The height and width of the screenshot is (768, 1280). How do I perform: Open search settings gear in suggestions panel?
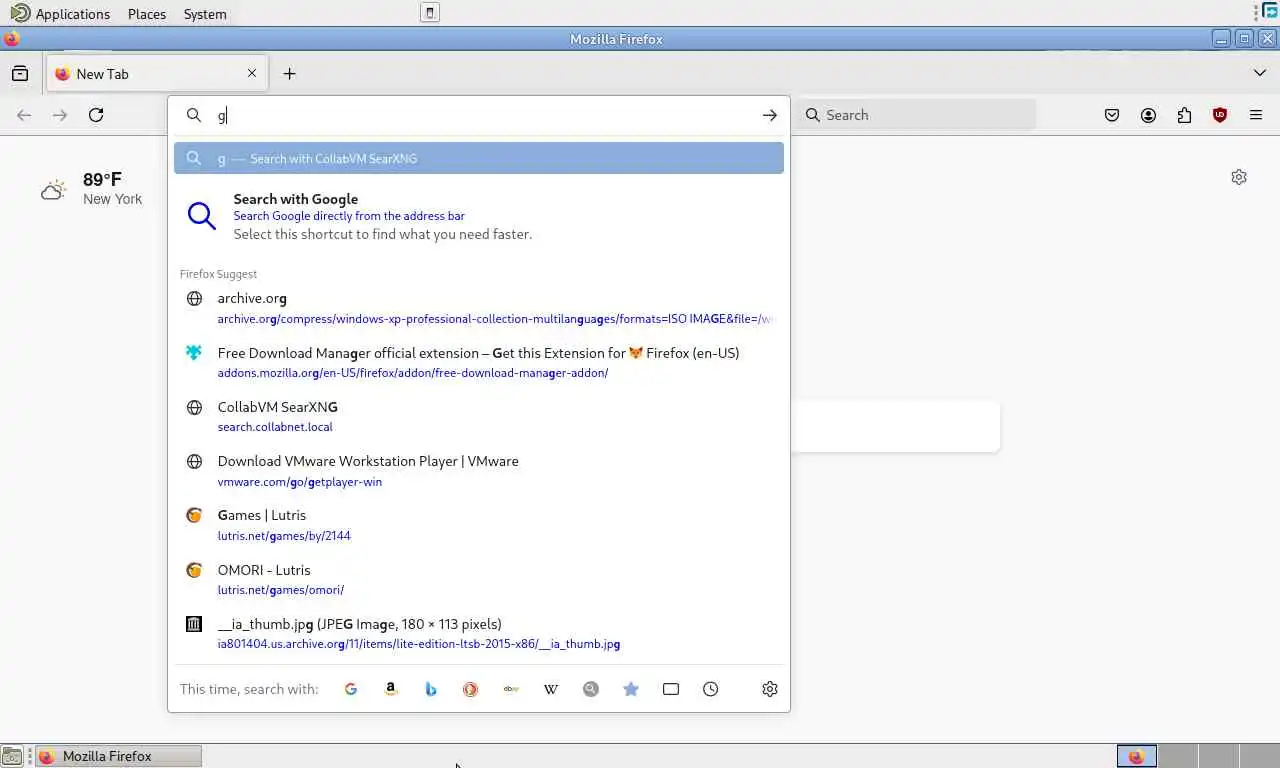770,689
